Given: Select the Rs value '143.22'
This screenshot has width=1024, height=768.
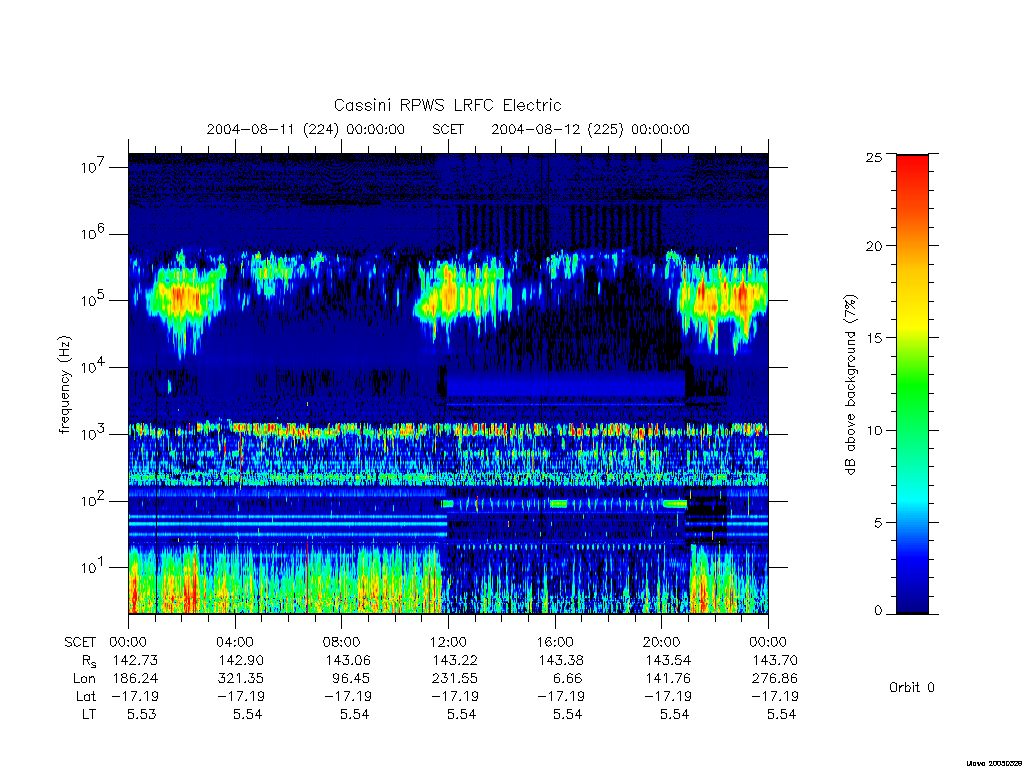Looking at the screenshot, I should tap(455, 660).
